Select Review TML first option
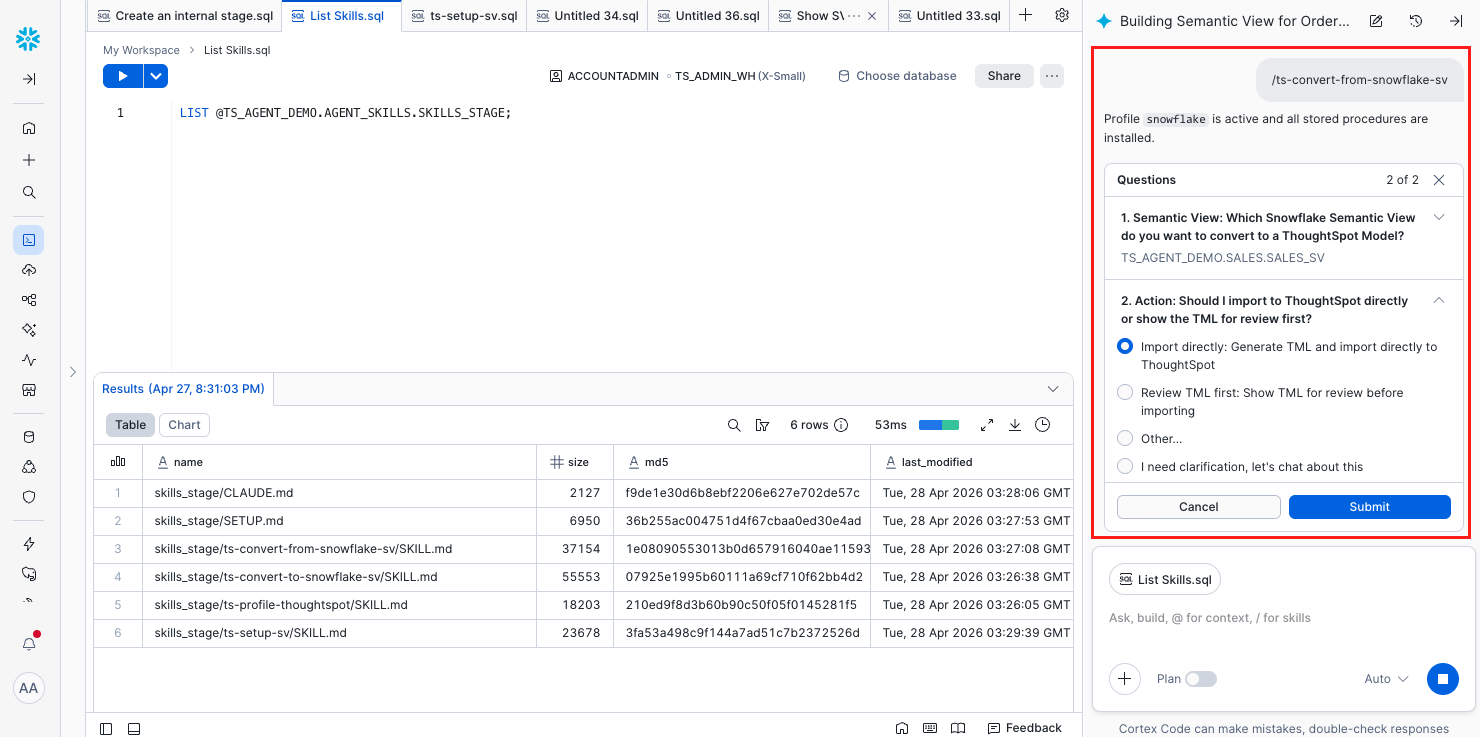The height and width of the screenshot is (737, 1480). [x=1125, y=393]
